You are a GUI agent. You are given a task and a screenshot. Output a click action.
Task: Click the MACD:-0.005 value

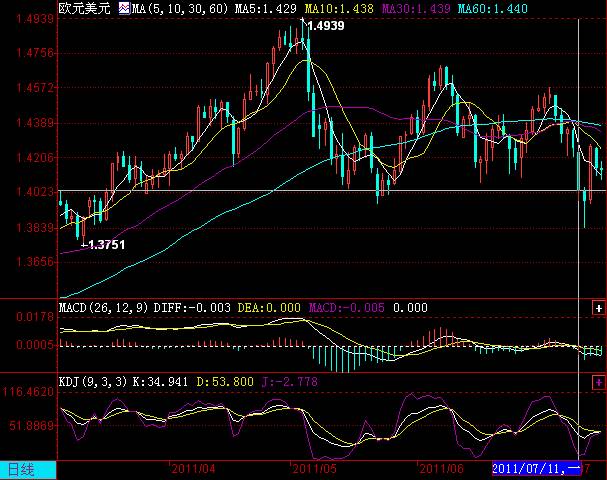coord(347,308)
